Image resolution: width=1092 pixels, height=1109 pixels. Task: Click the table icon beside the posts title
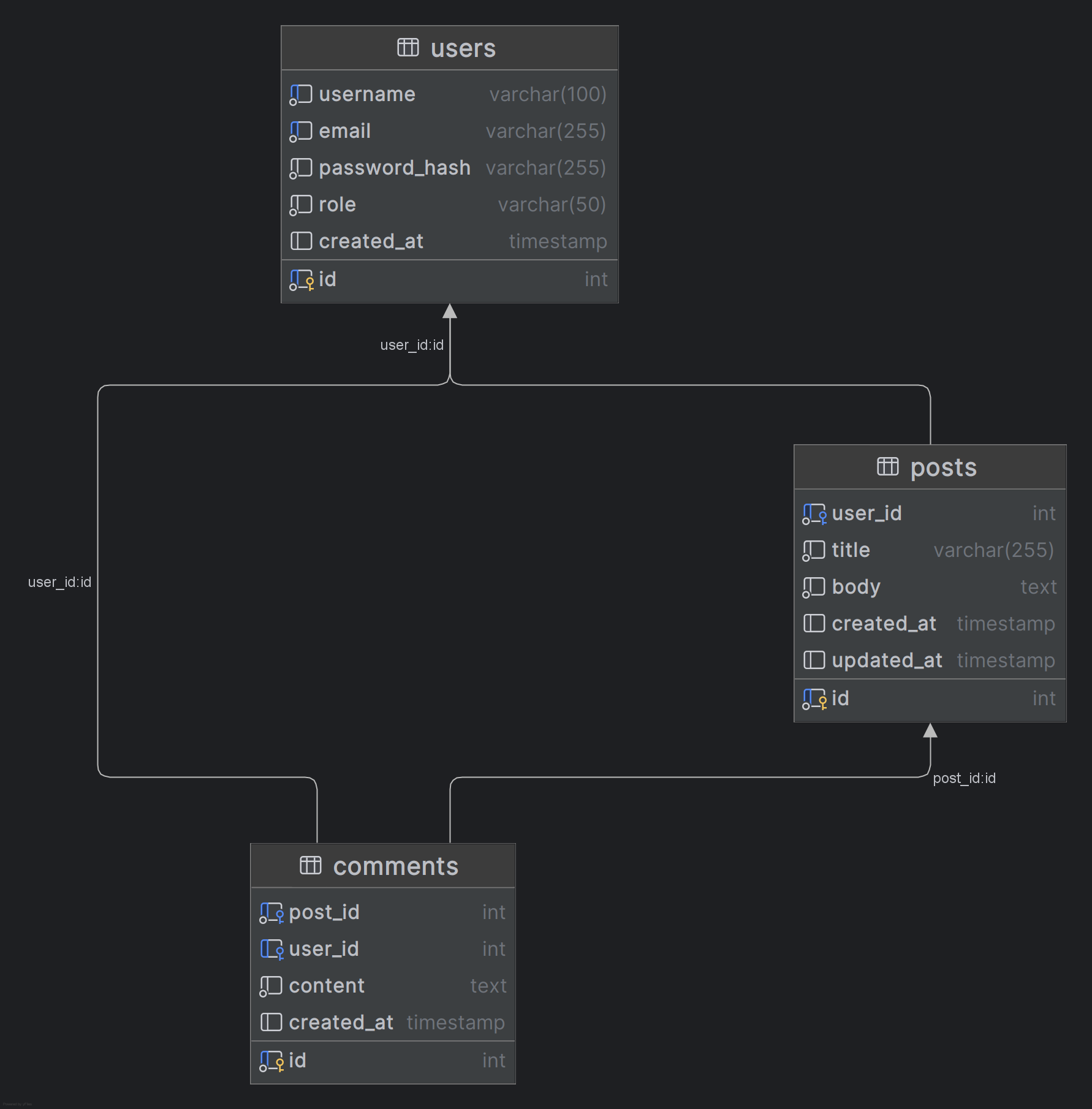(x=887, y=466)
